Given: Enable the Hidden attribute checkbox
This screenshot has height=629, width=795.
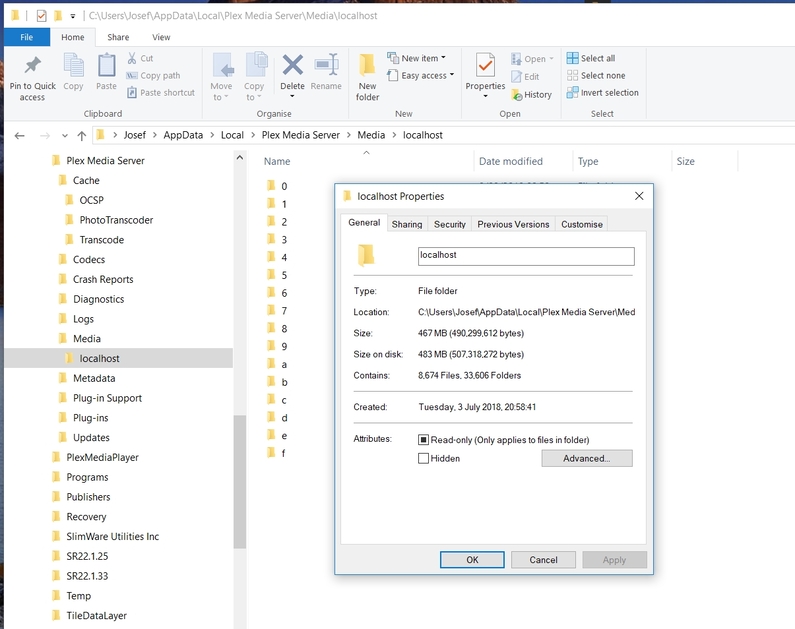Looking at the screenshot, I should (424, 458).
